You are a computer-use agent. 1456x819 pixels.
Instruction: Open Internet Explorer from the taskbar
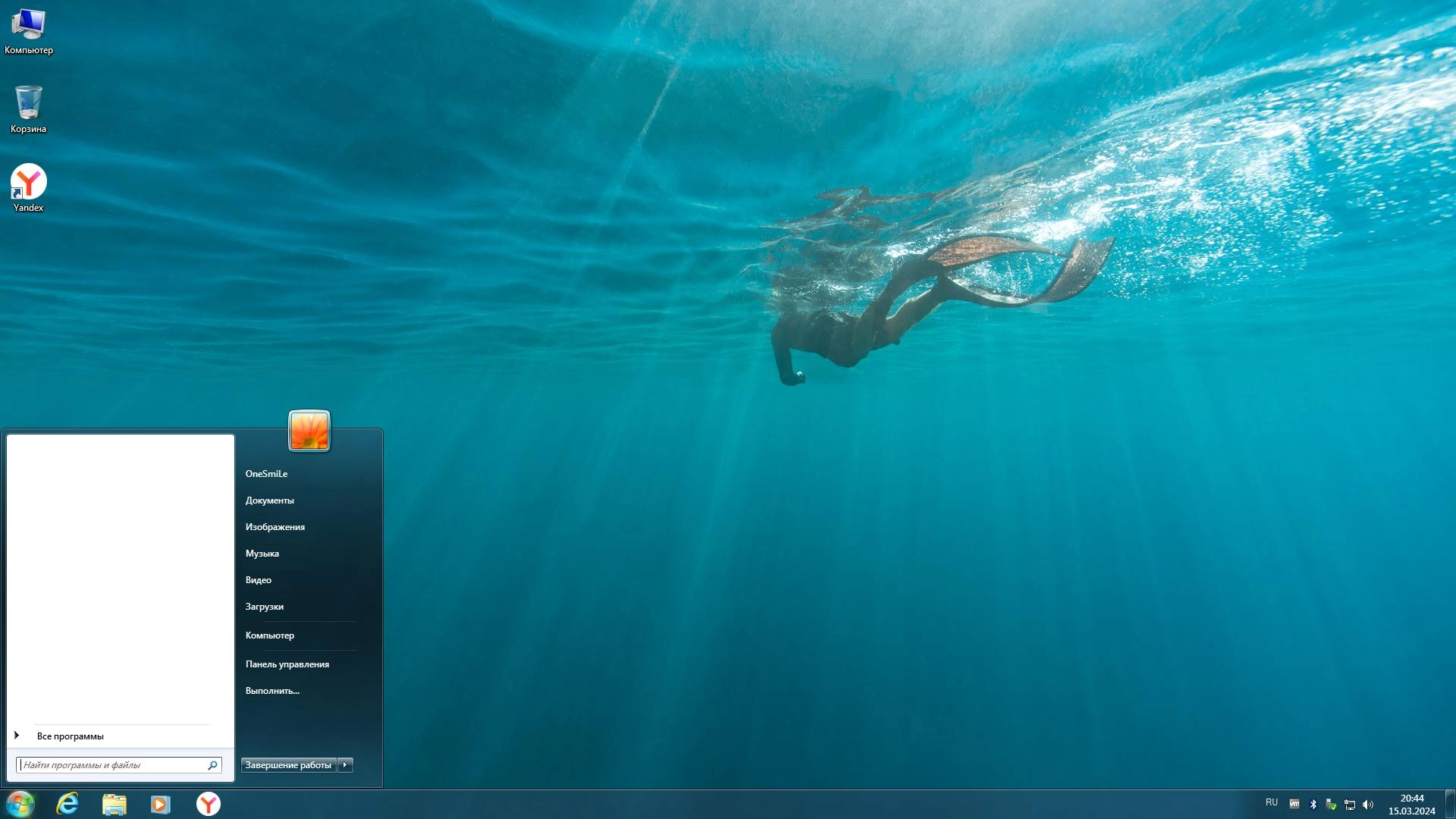67,804
